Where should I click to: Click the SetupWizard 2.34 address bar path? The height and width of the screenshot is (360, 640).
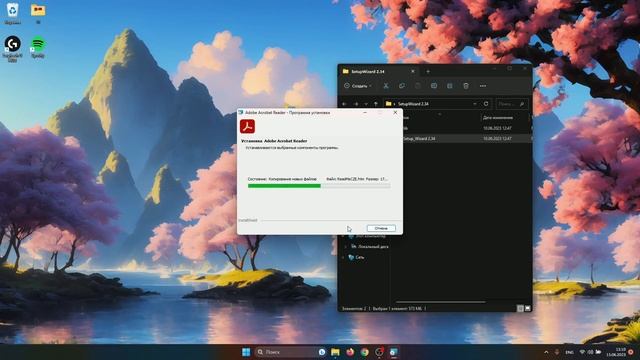pos(413,104)
